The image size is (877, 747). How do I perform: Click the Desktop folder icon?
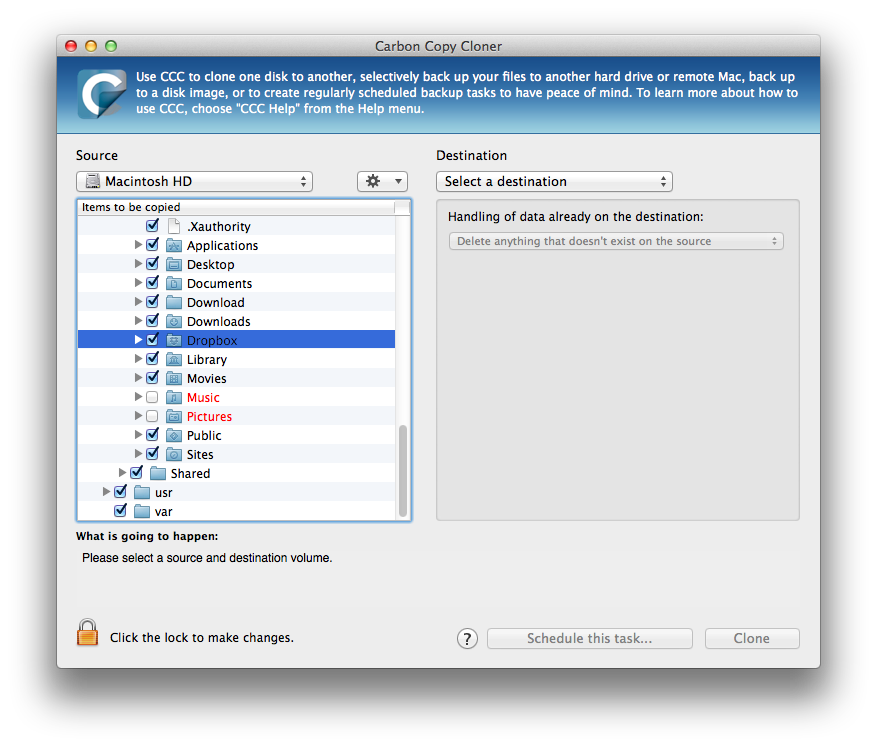click(x=174, y=264)
